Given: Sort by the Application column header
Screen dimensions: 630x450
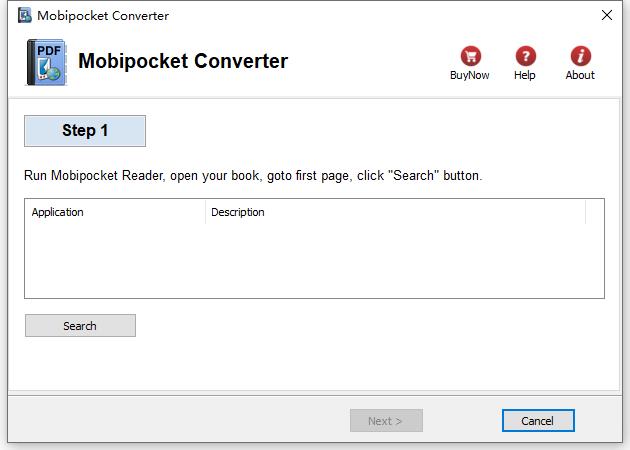Looking at the screenshot, I should click(115, 212).
